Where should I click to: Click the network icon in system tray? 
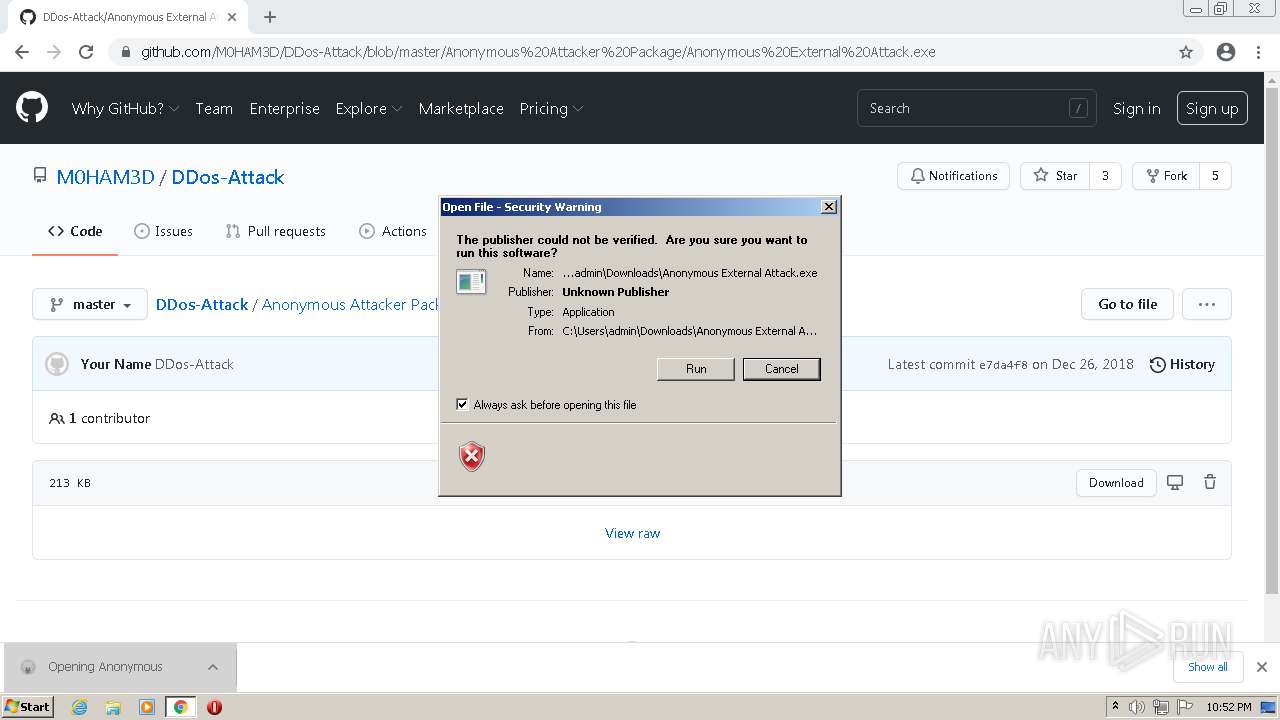tap(1161, 707)
